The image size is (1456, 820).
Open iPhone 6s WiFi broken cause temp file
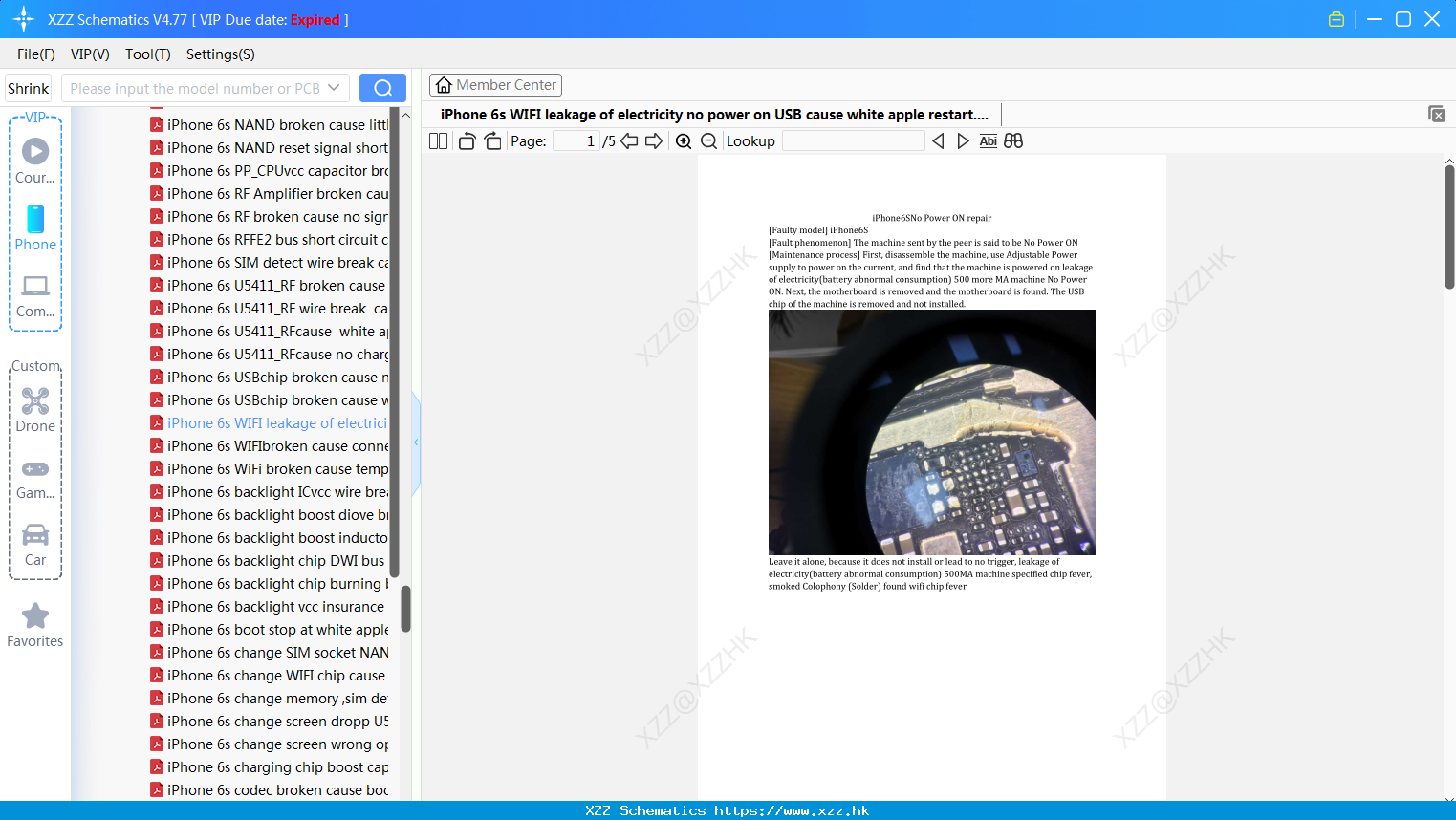pyautogui.click(x=269, y=469)
